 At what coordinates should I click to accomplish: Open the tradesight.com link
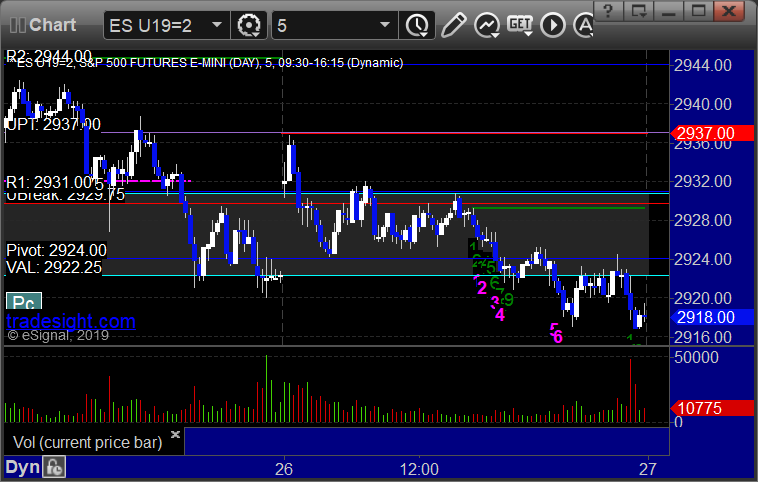click(x=70, y=321)
